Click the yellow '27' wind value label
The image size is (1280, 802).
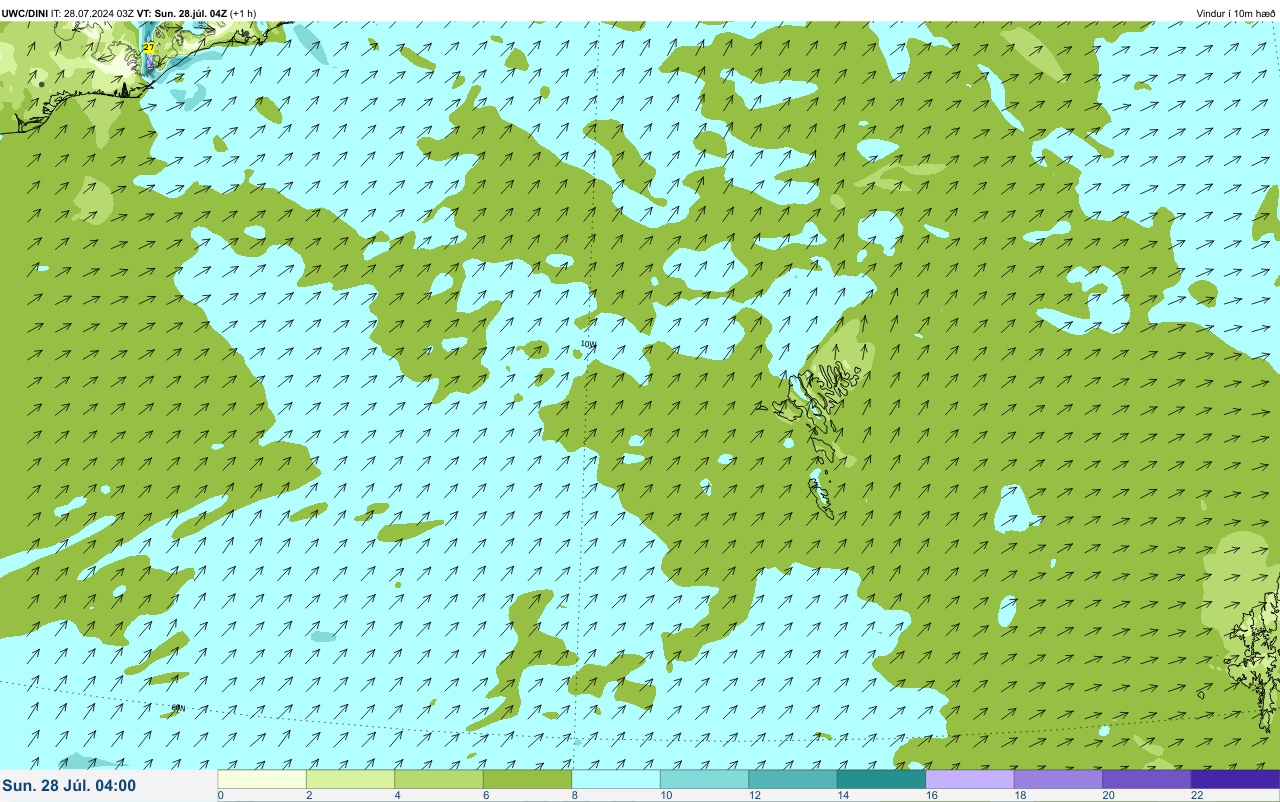[x=149, y=47]
